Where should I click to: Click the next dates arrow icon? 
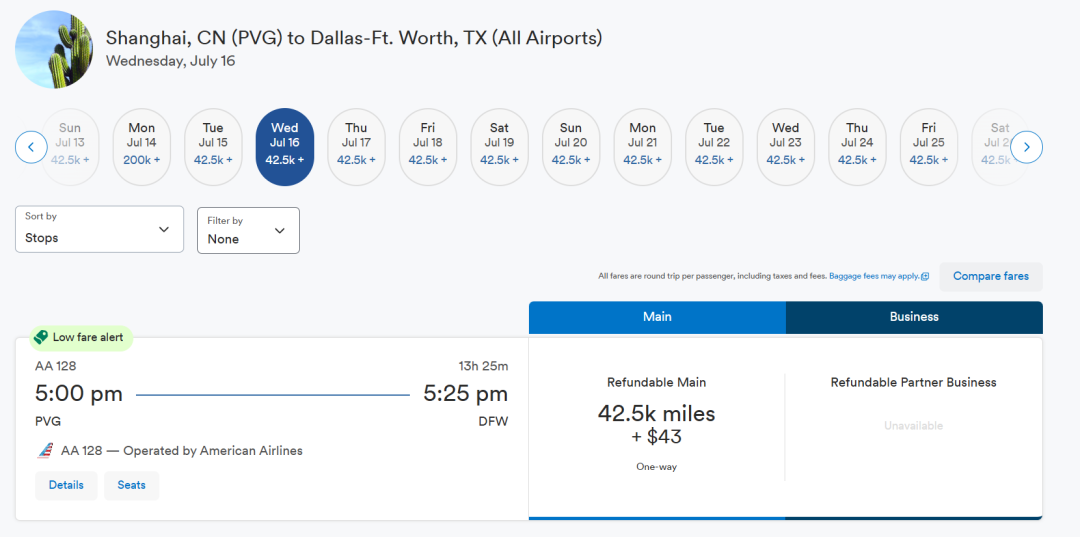[1026, 148]
